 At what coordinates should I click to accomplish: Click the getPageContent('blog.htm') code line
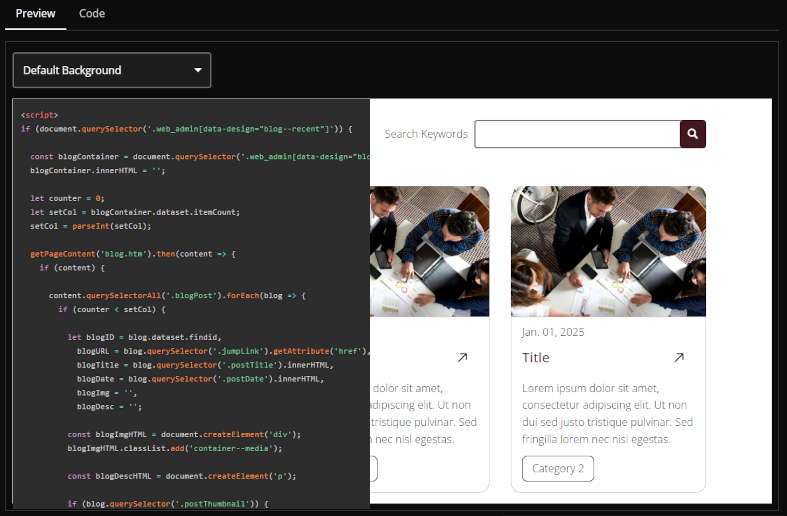[132, 254]
